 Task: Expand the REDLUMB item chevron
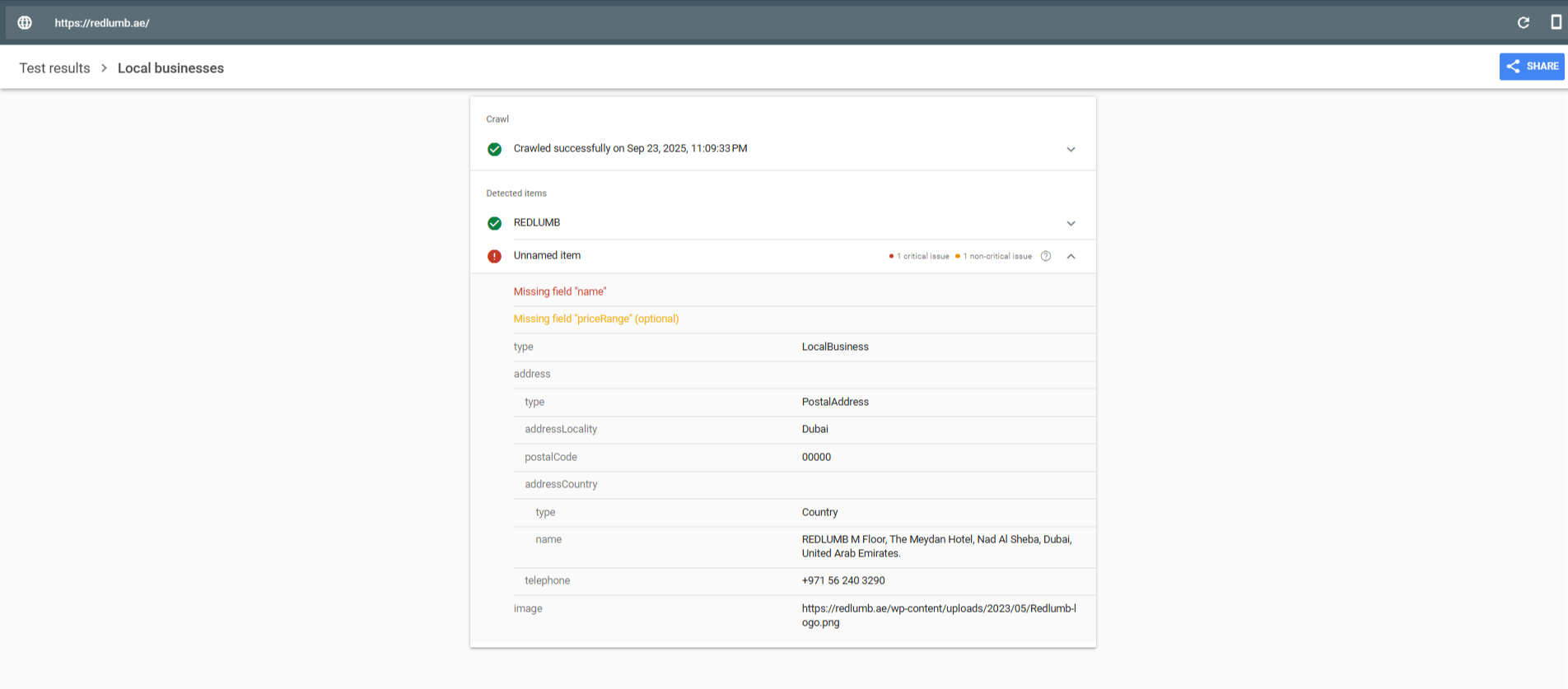1071,224
